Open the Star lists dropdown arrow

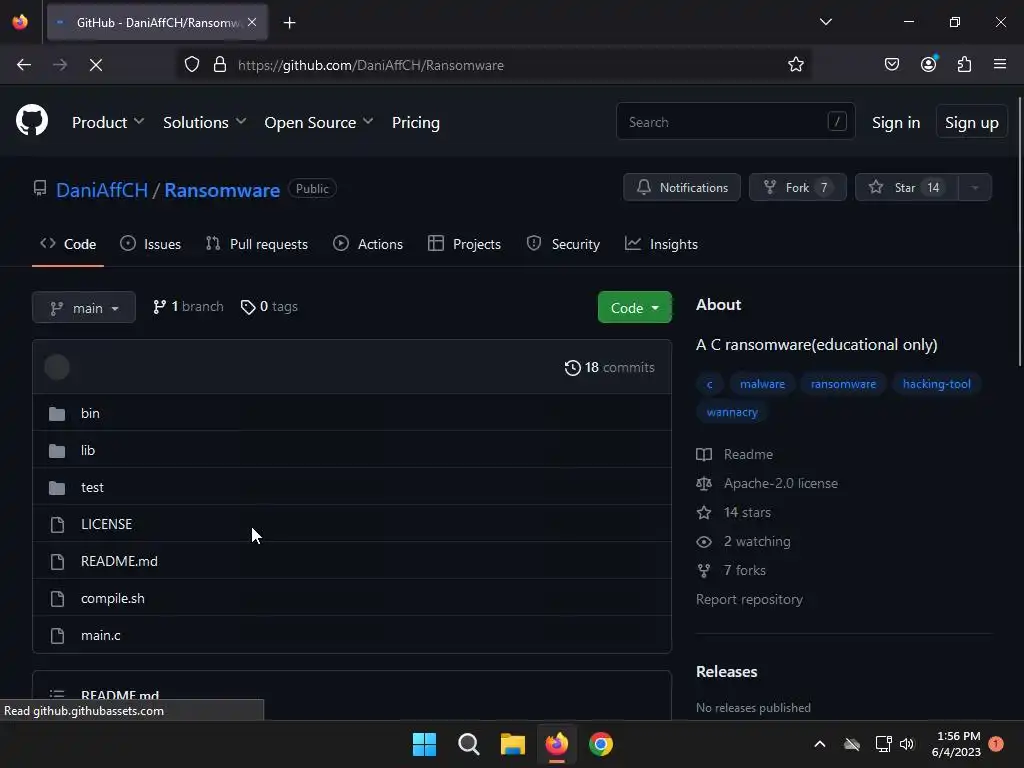tap(974, 188)
